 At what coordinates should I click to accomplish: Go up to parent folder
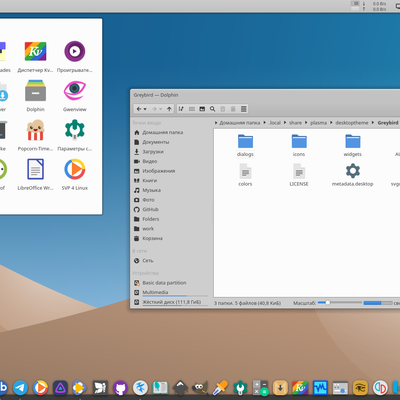169,109
